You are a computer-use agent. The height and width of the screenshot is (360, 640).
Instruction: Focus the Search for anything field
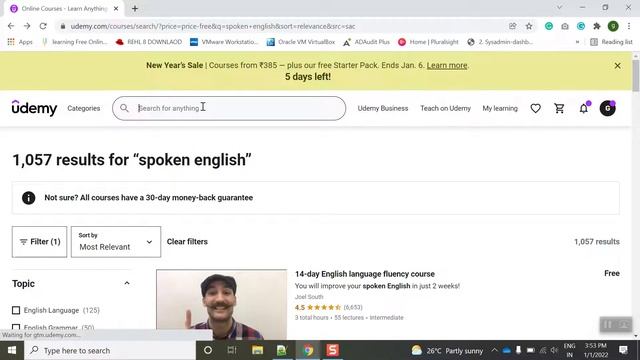pos(229,108)
